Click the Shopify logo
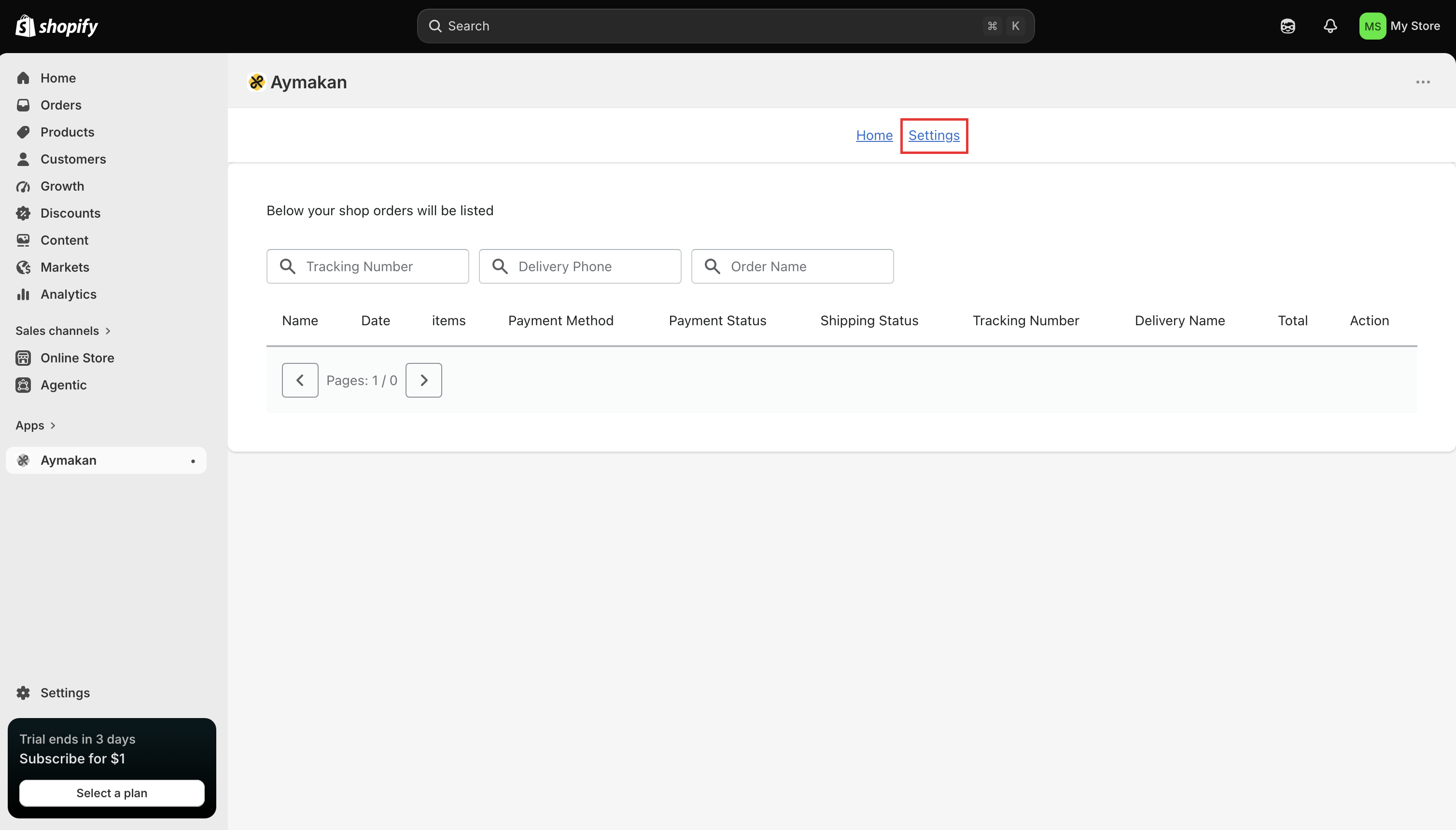Viewport: 1456px width, 830px height. 56,26
